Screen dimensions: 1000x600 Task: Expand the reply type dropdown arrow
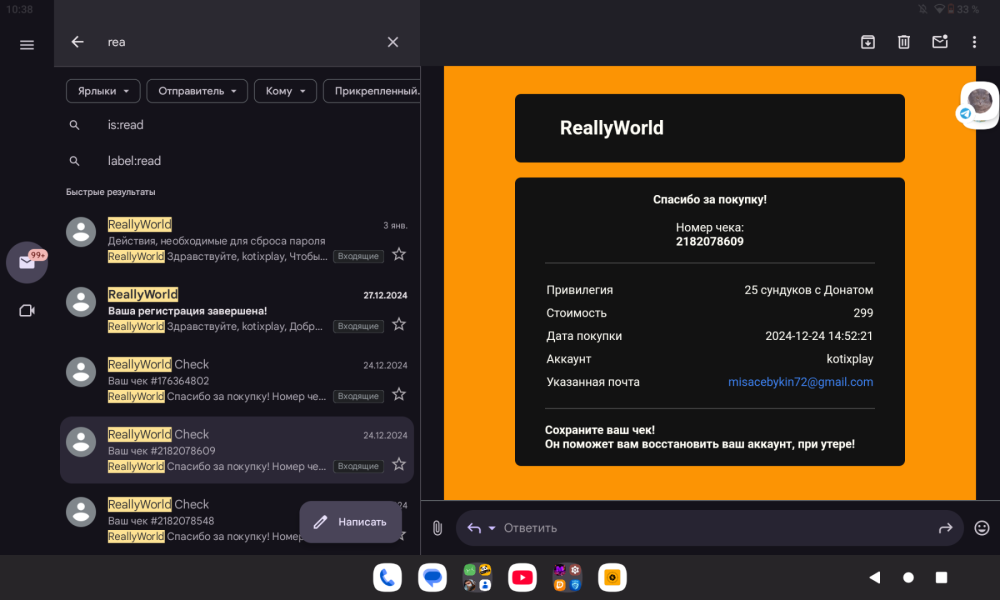click(x=492, y=528)
